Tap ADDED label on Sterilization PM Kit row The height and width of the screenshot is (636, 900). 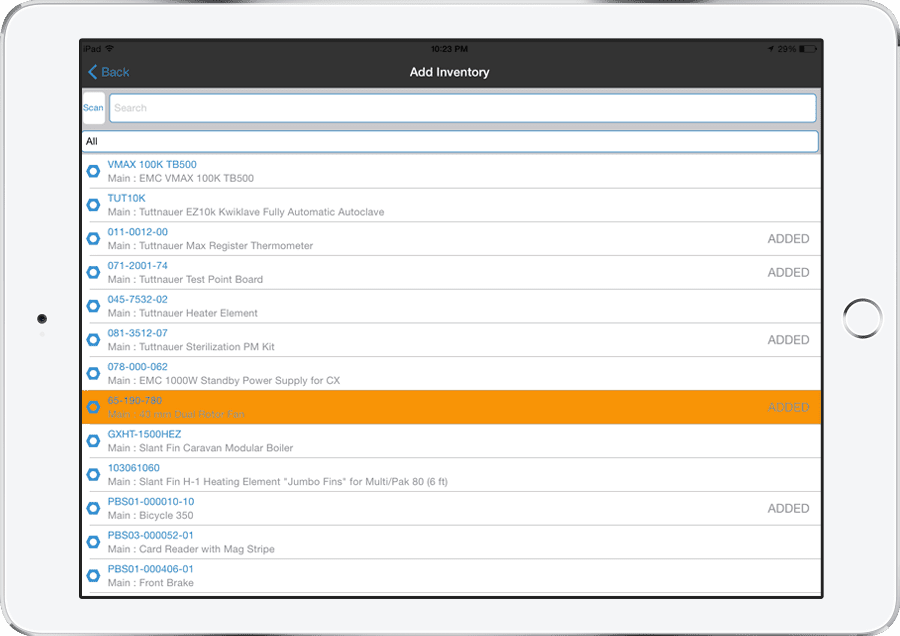[789, 340]
